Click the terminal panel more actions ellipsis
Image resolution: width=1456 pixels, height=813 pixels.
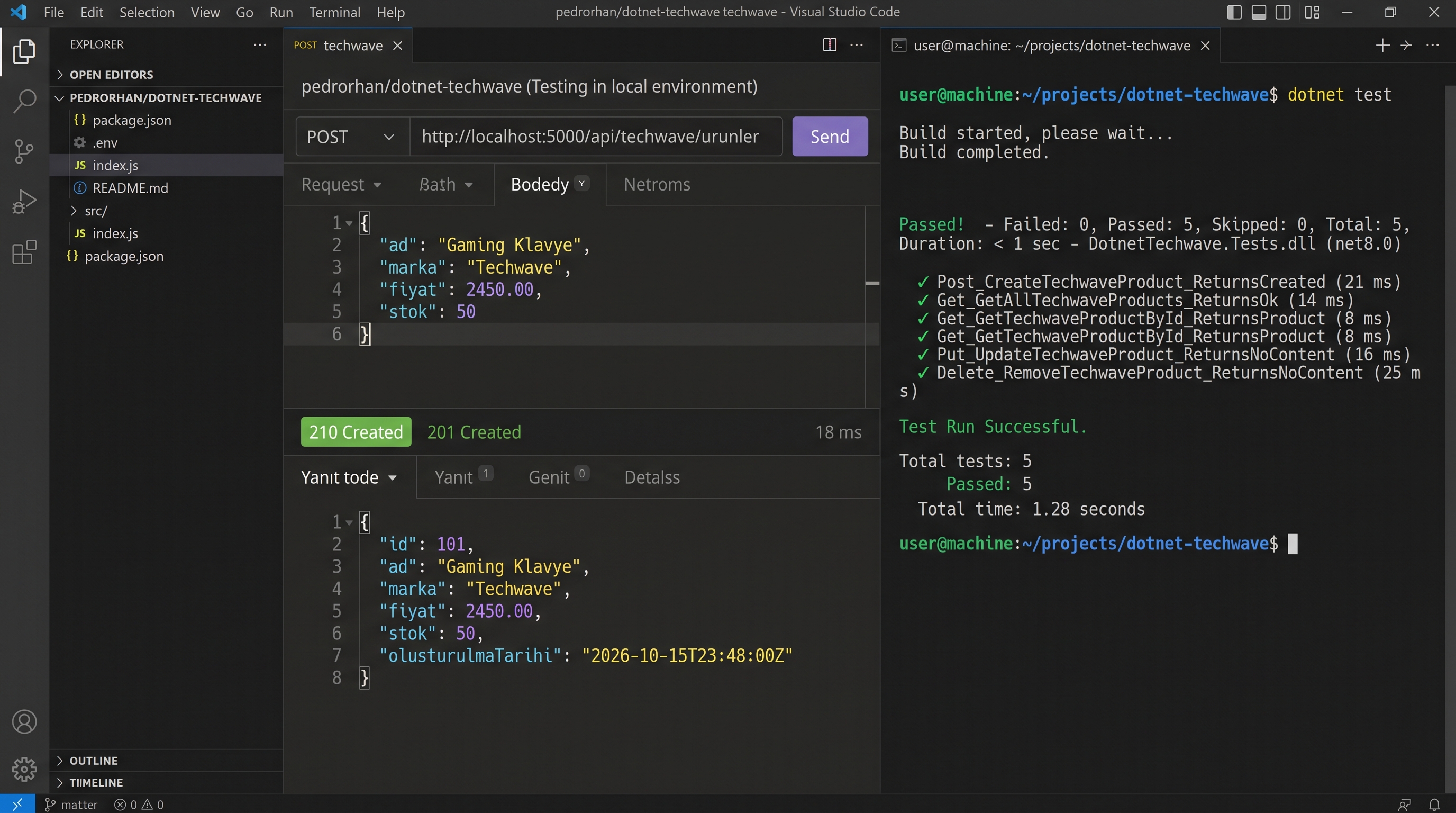[1432, 45]
